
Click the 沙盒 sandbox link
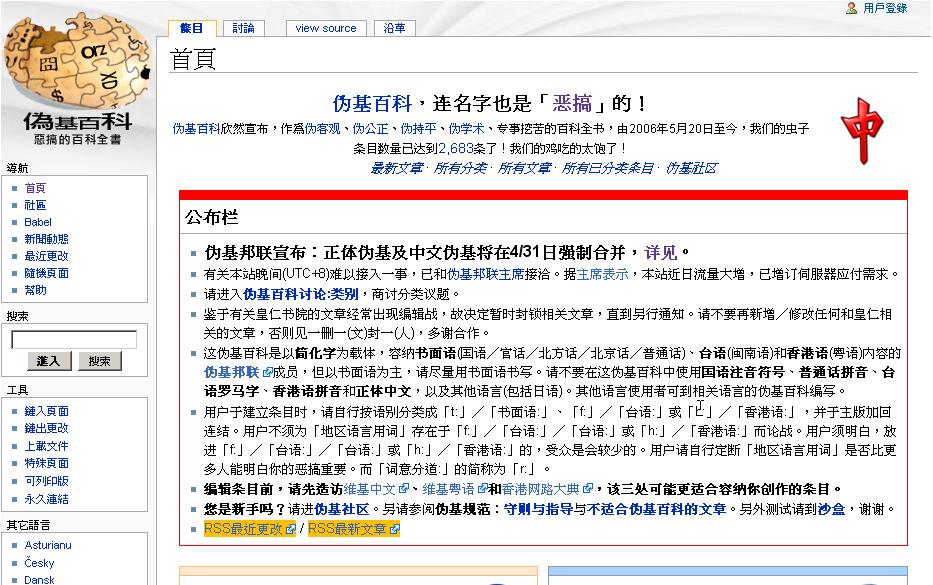[831, 509]
